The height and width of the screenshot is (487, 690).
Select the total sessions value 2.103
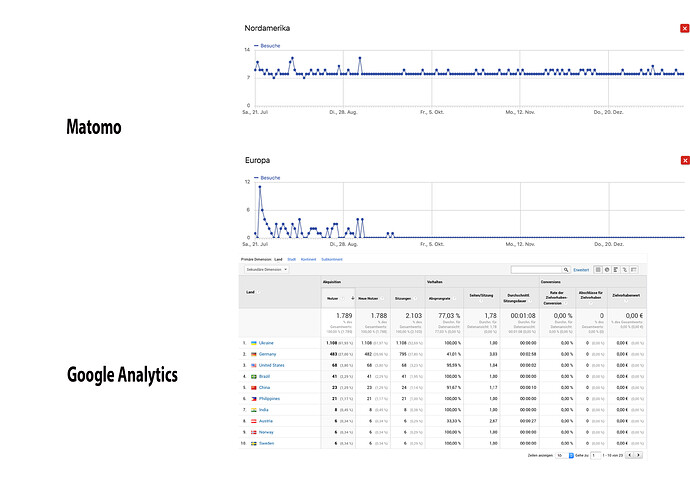[x=414, y=315]
